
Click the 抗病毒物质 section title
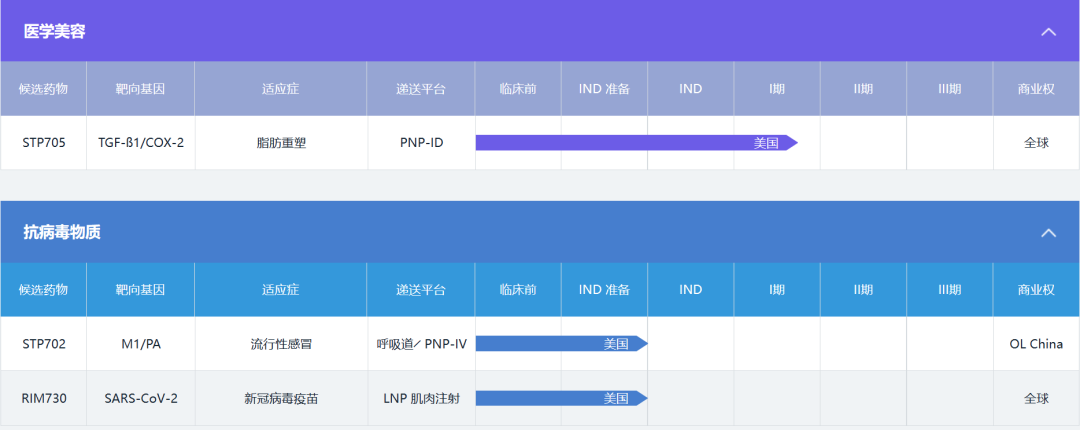point(62,233)
